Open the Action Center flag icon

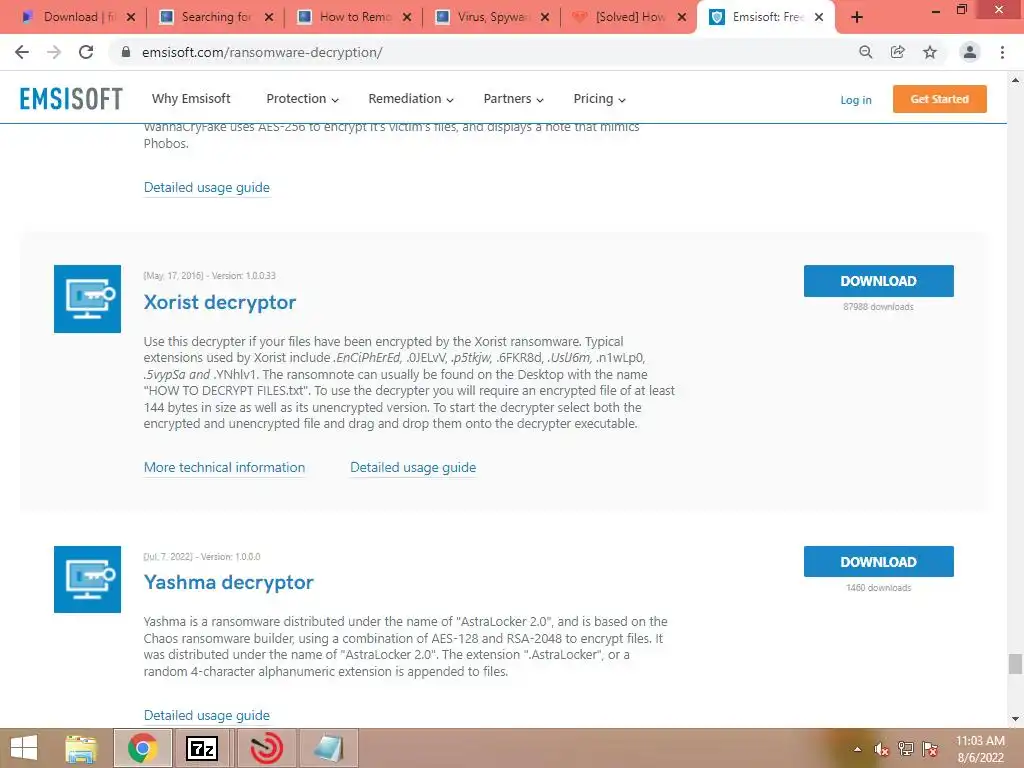coord(930,749)
